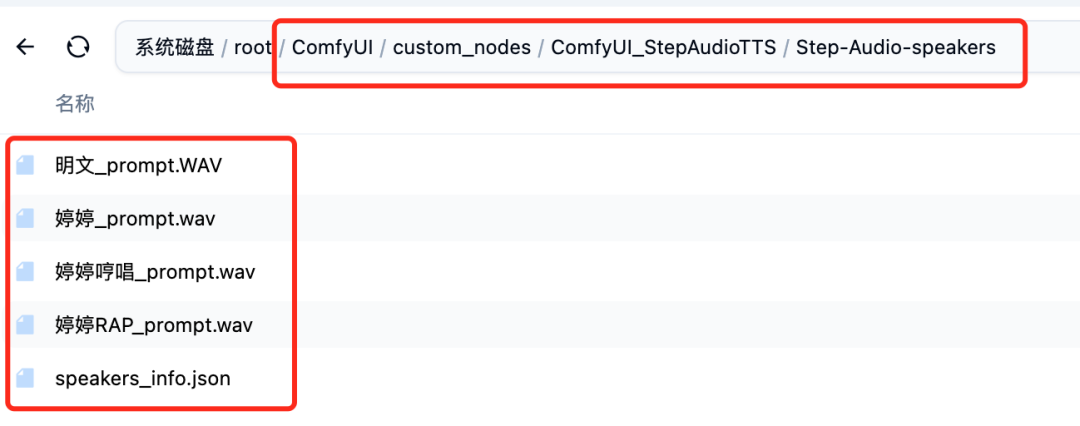The width and height of the screenshot is (1080, 426).
Task: Click the file icon beside 明文_prompt.WAV
Action: pos(26,165)
